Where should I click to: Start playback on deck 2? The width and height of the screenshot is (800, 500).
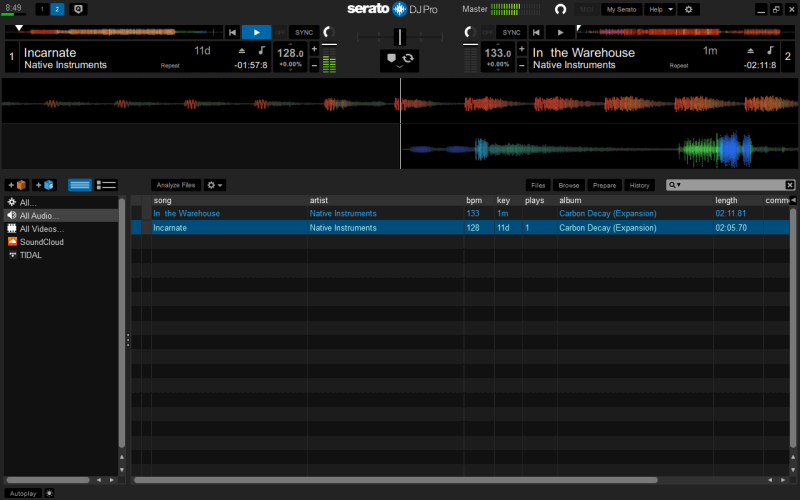(560, 32)
